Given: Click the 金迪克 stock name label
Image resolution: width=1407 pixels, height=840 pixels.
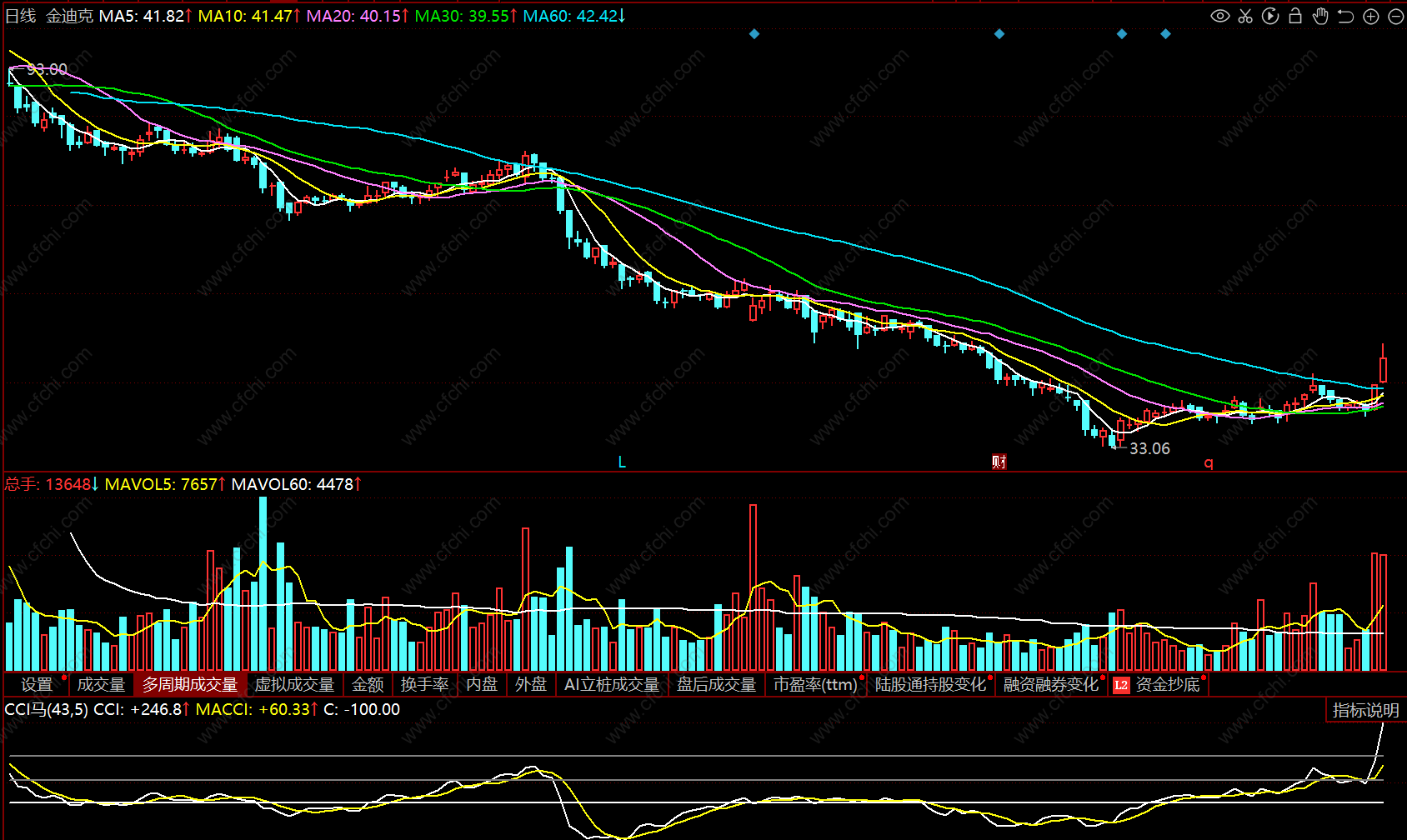Looking at the screenshot, I should pos(69,16).
